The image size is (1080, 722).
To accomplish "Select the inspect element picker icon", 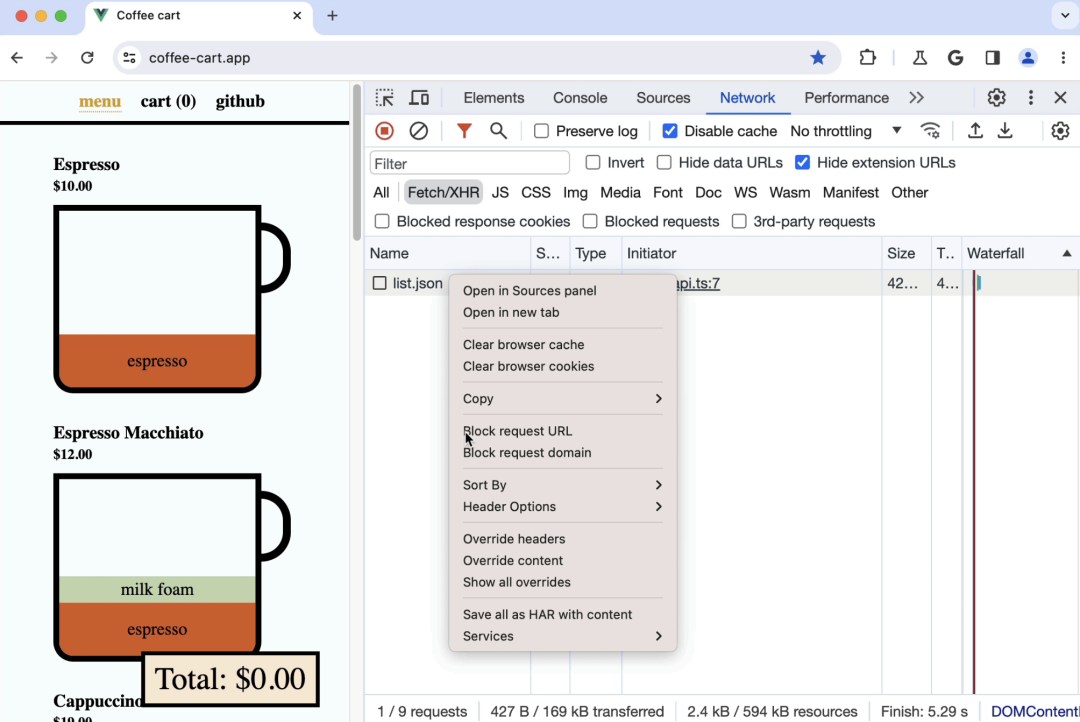I will click(384, 98).
